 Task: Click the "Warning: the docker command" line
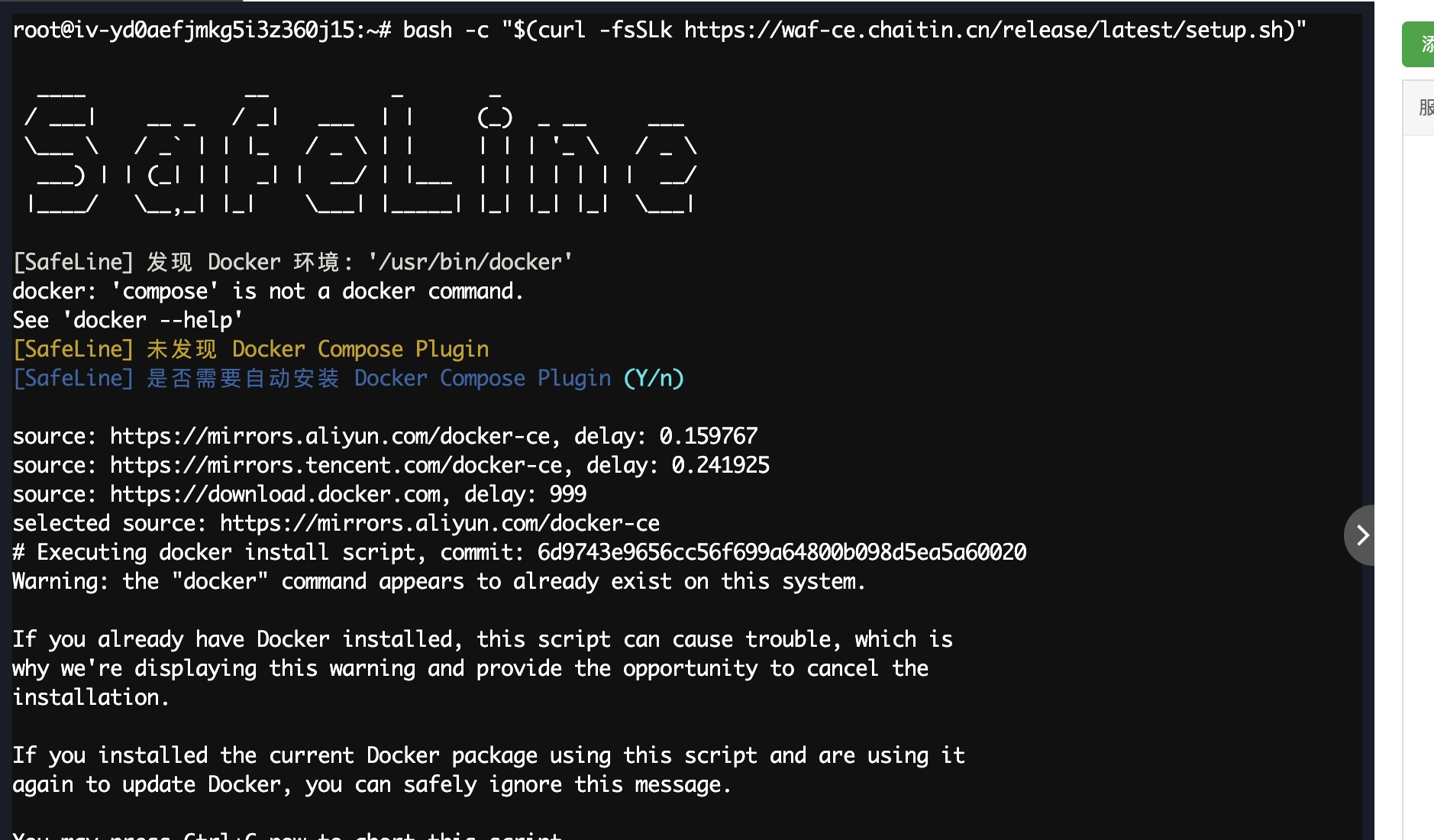point(438,581)
